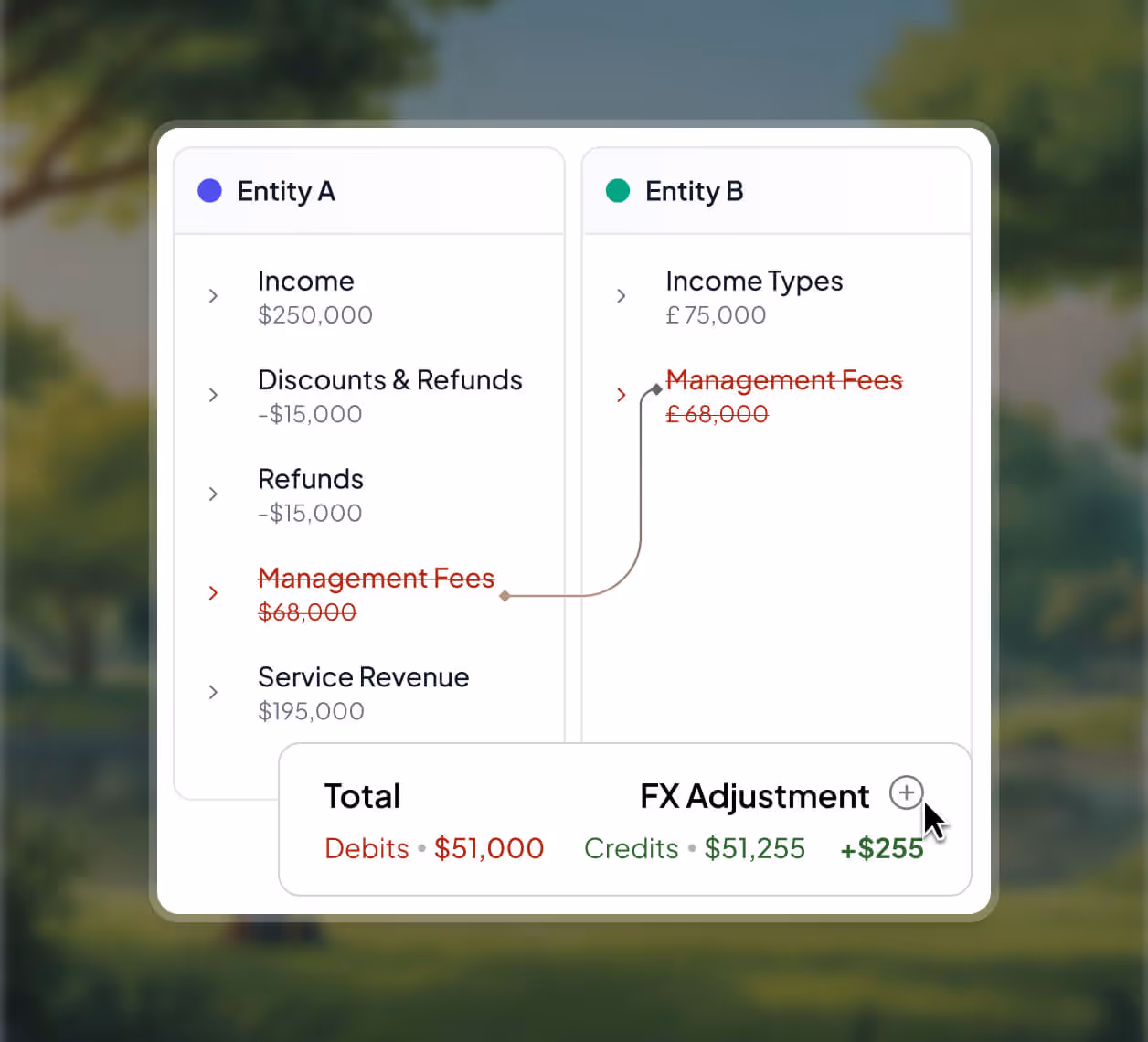Click the red chevron on Entity A Management Fees
This screenshot has width=1148, height=1042.
(x=213, y=593)
